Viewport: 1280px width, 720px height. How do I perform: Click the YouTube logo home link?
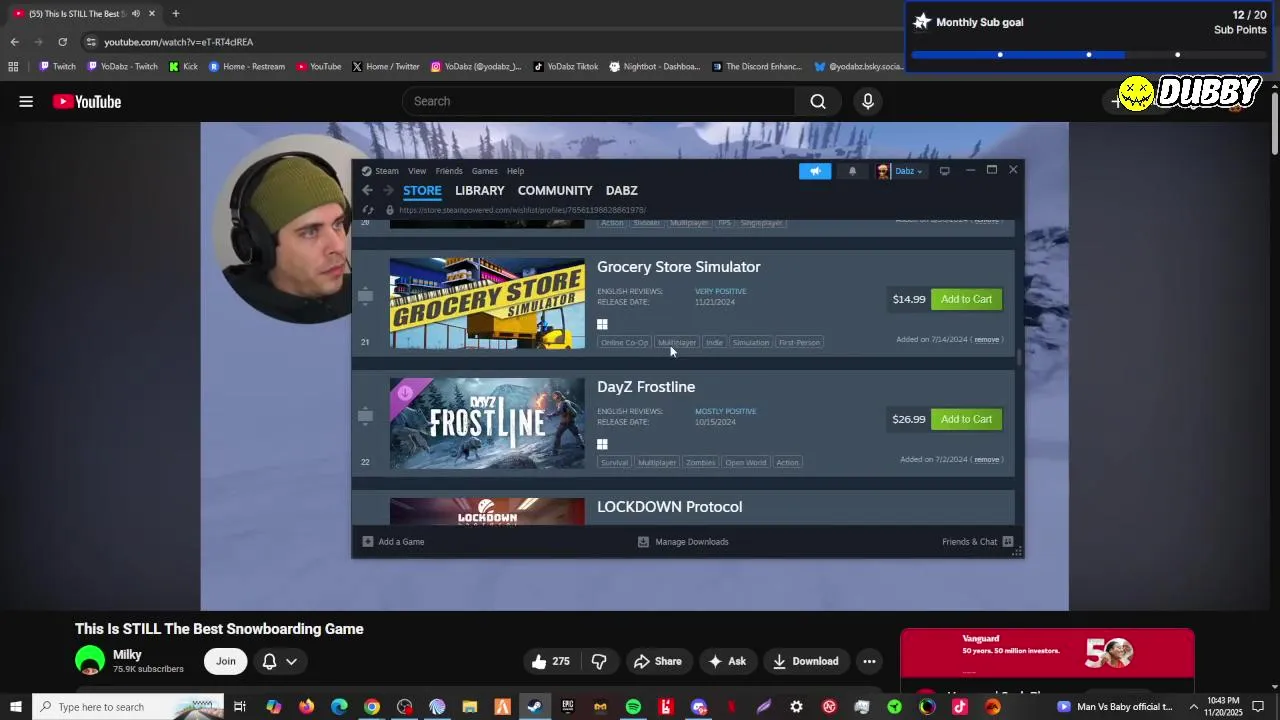(87, 101)
